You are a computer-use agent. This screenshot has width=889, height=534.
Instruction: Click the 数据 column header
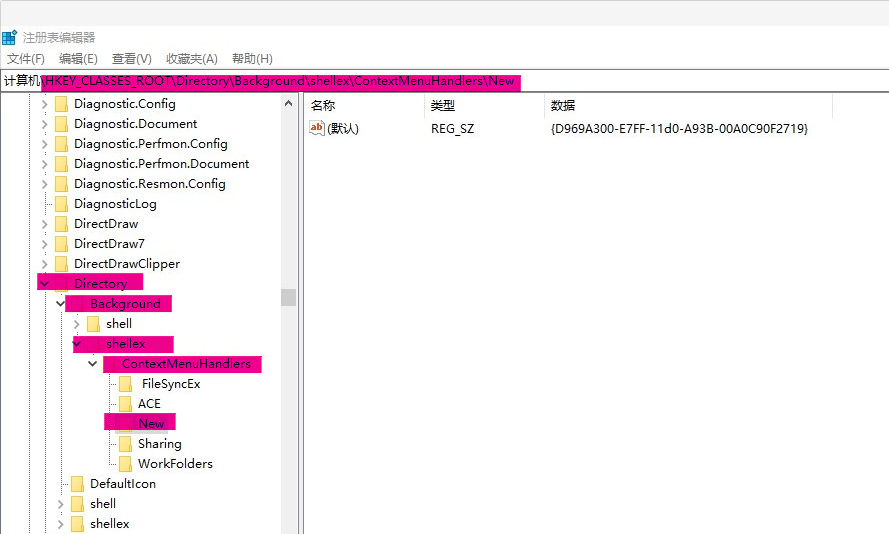[x=563, y=105]
